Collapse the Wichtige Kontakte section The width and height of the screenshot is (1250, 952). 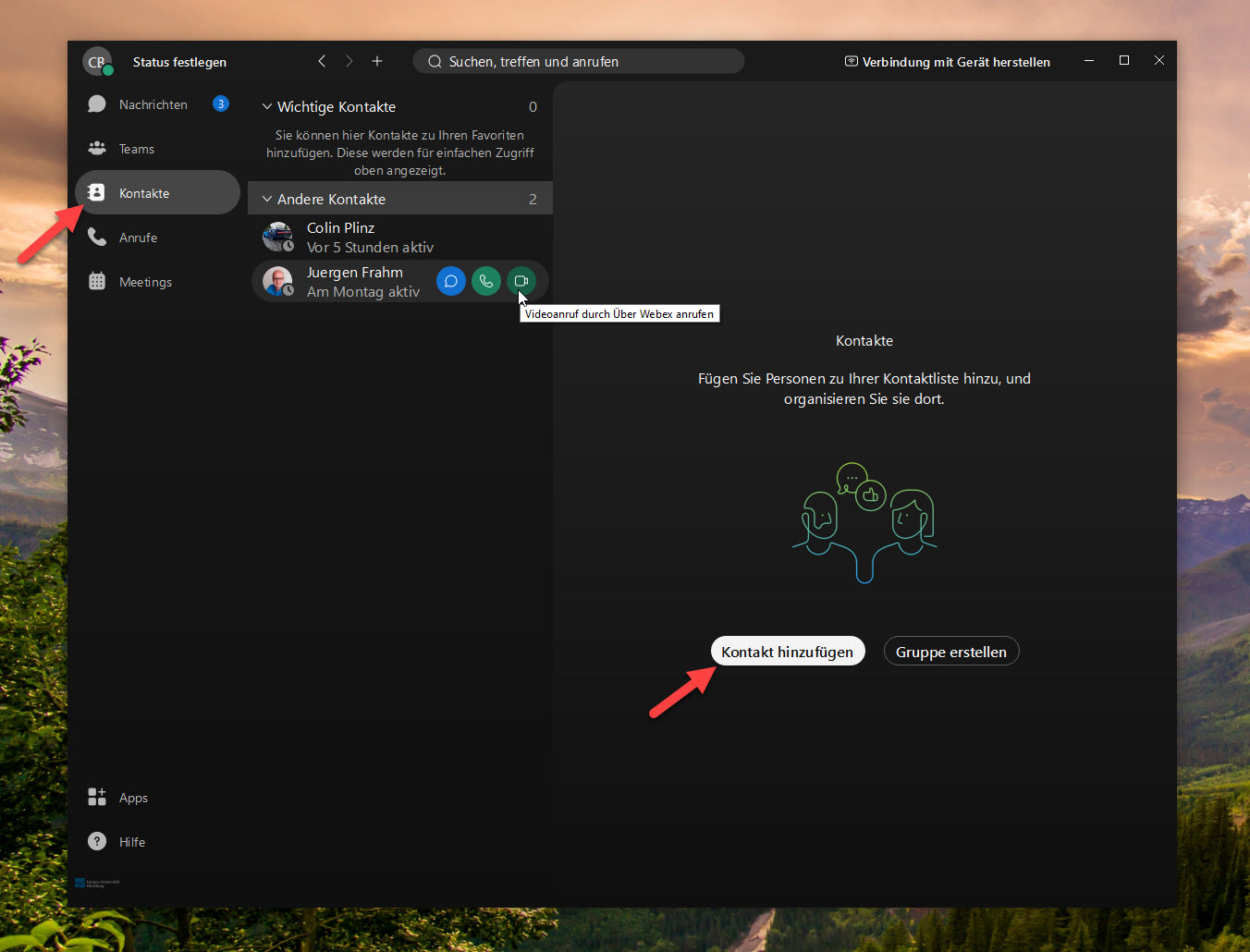point(267,107)
